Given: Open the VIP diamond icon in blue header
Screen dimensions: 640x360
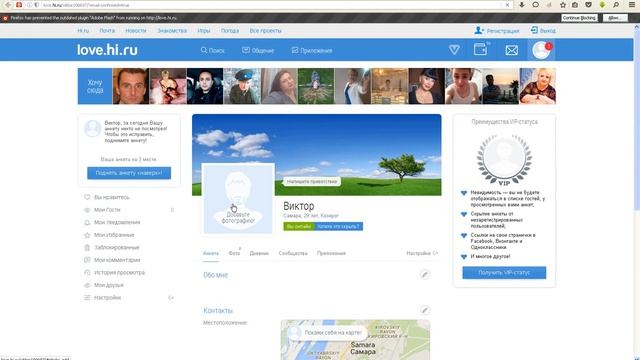Looking at the screenshot, I should tap(454, 50).
